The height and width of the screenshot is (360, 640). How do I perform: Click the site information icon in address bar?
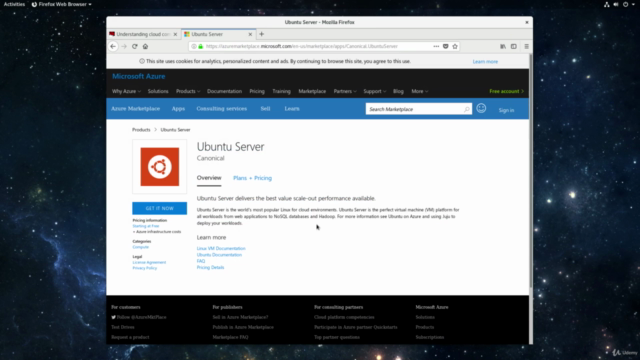[194, 47]
